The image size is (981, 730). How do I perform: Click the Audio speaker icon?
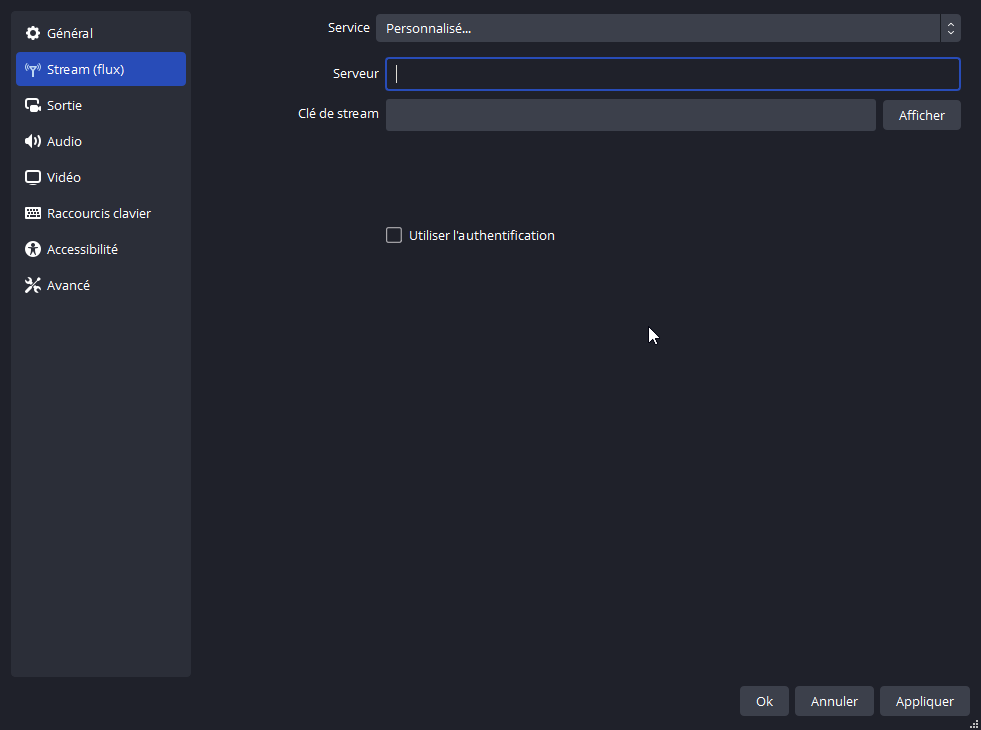(33, 142)
